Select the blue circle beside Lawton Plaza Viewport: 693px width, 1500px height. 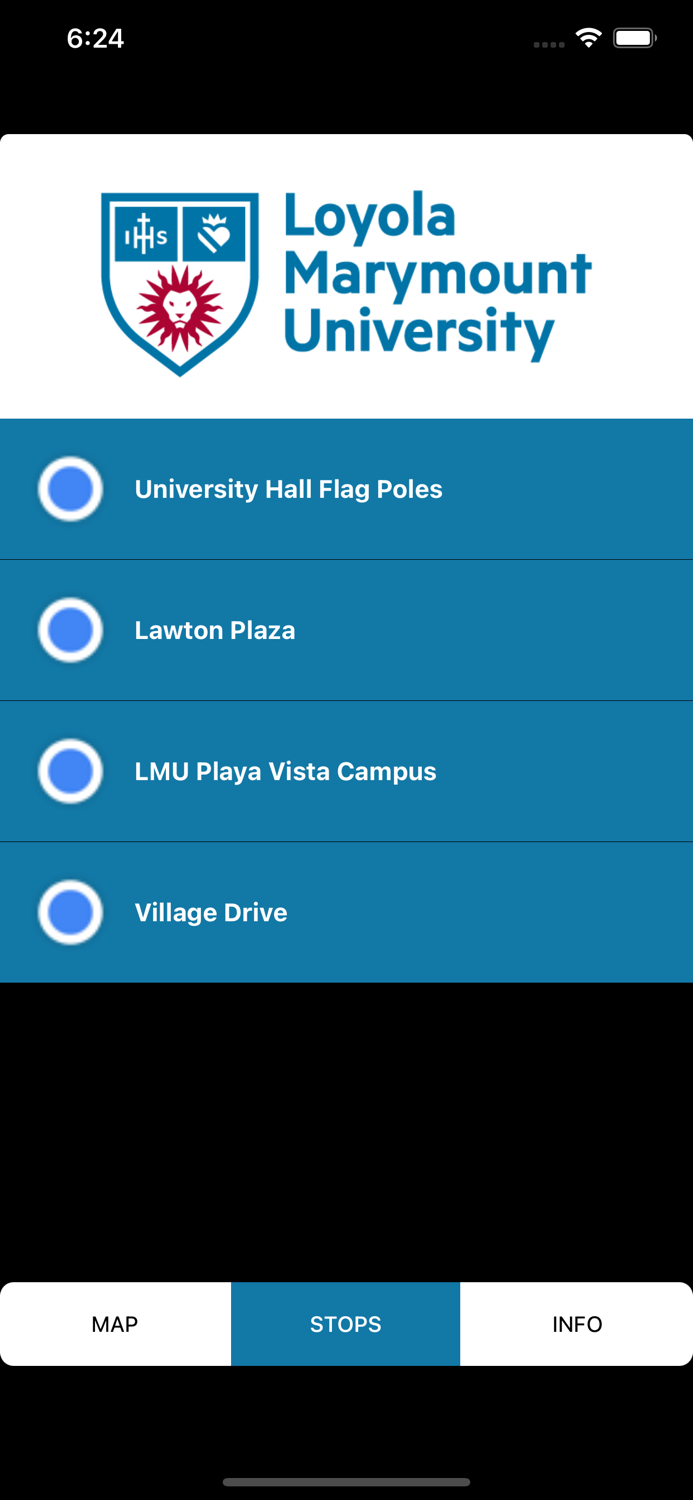click(x=69, y=630)
